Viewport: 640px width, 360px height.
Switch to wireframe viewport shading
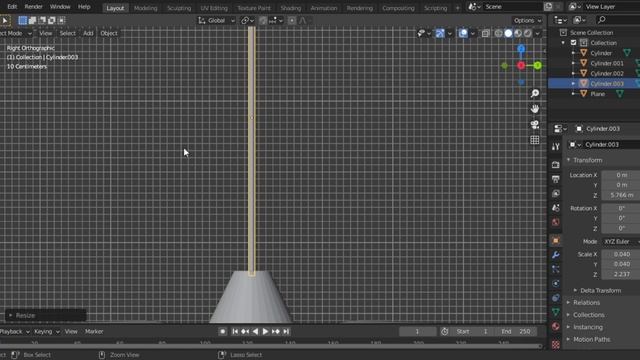pos(498,33)
